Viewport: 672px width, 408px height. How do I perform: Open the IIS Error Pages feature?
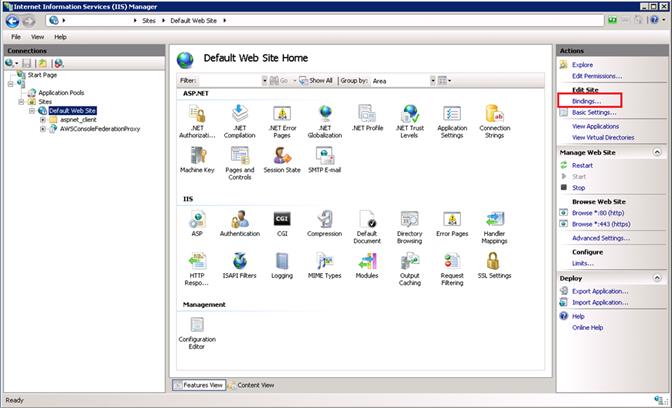[452, 223]
